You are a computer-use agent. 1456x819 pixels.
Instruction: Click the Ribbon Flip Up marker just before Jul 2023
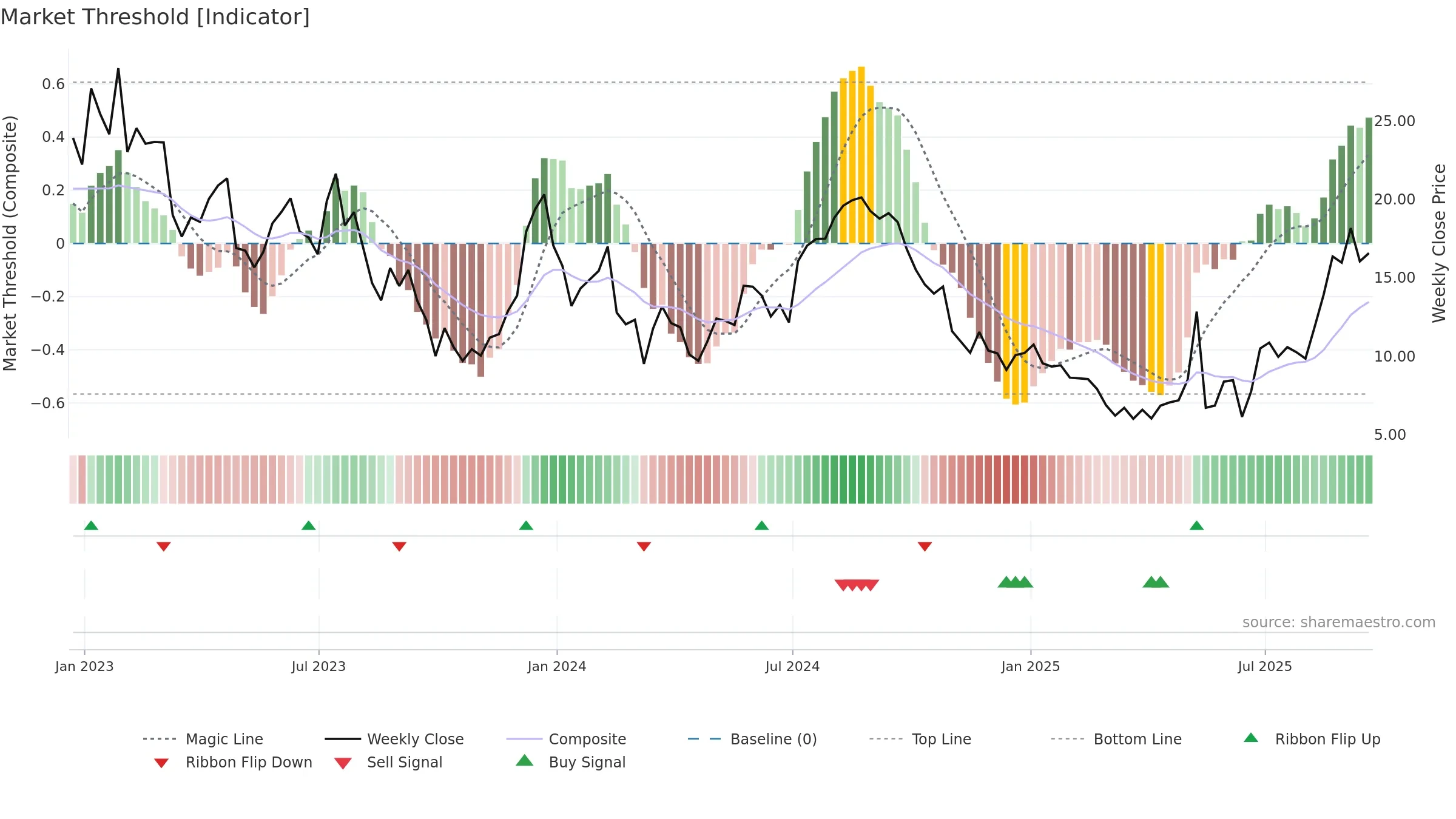tap(308, 525)
